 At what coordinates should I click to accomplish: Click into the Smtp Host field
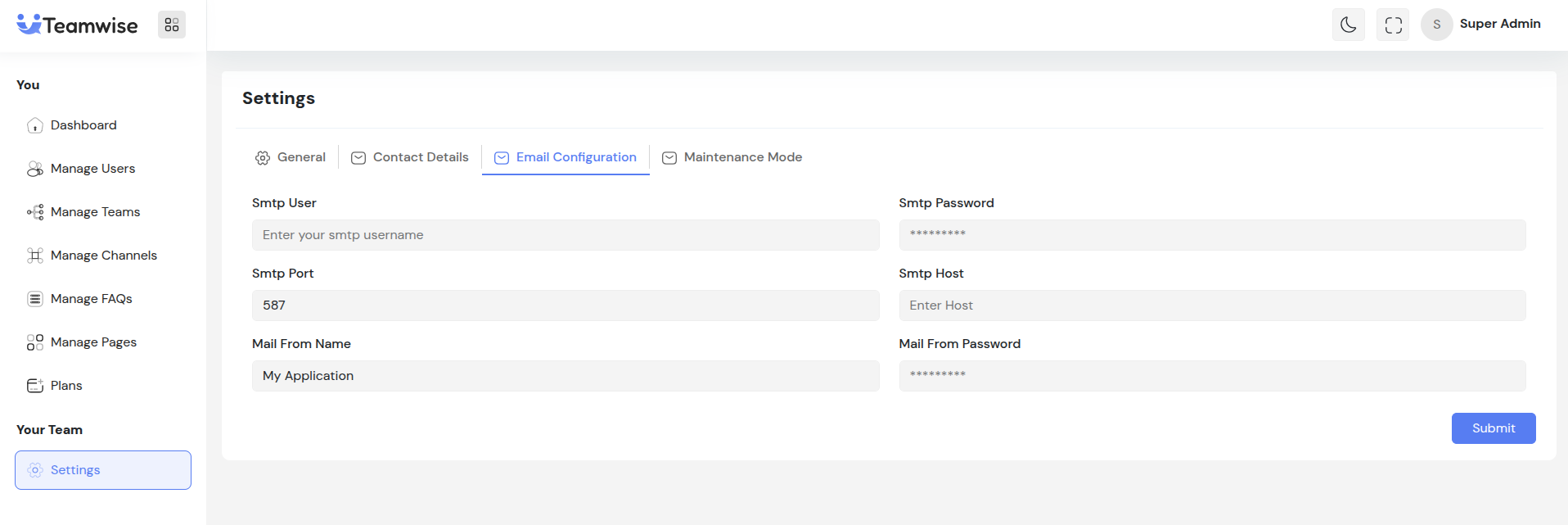pyautogui.click(x=1212, y=305)
